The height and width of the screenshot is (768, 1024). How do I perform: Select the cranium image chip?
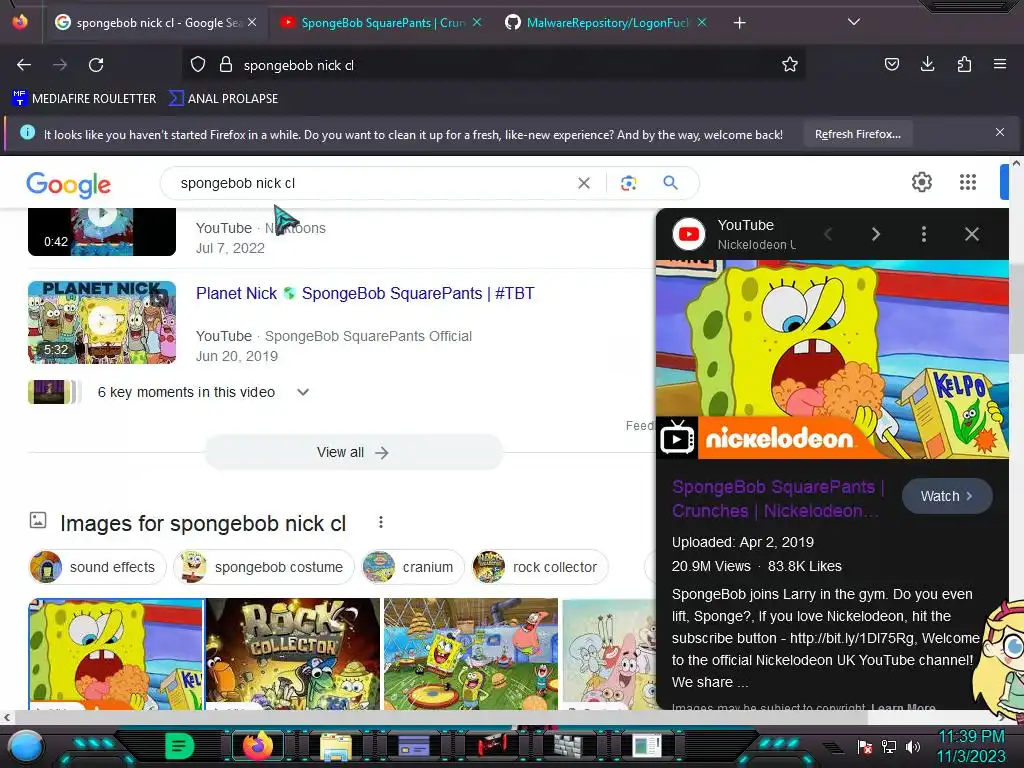pos(413,567)
